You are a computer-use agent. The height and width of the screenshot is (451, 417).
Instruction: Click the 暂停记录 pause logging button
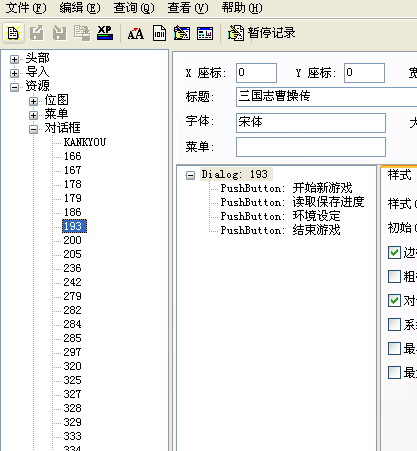[262, 33]
